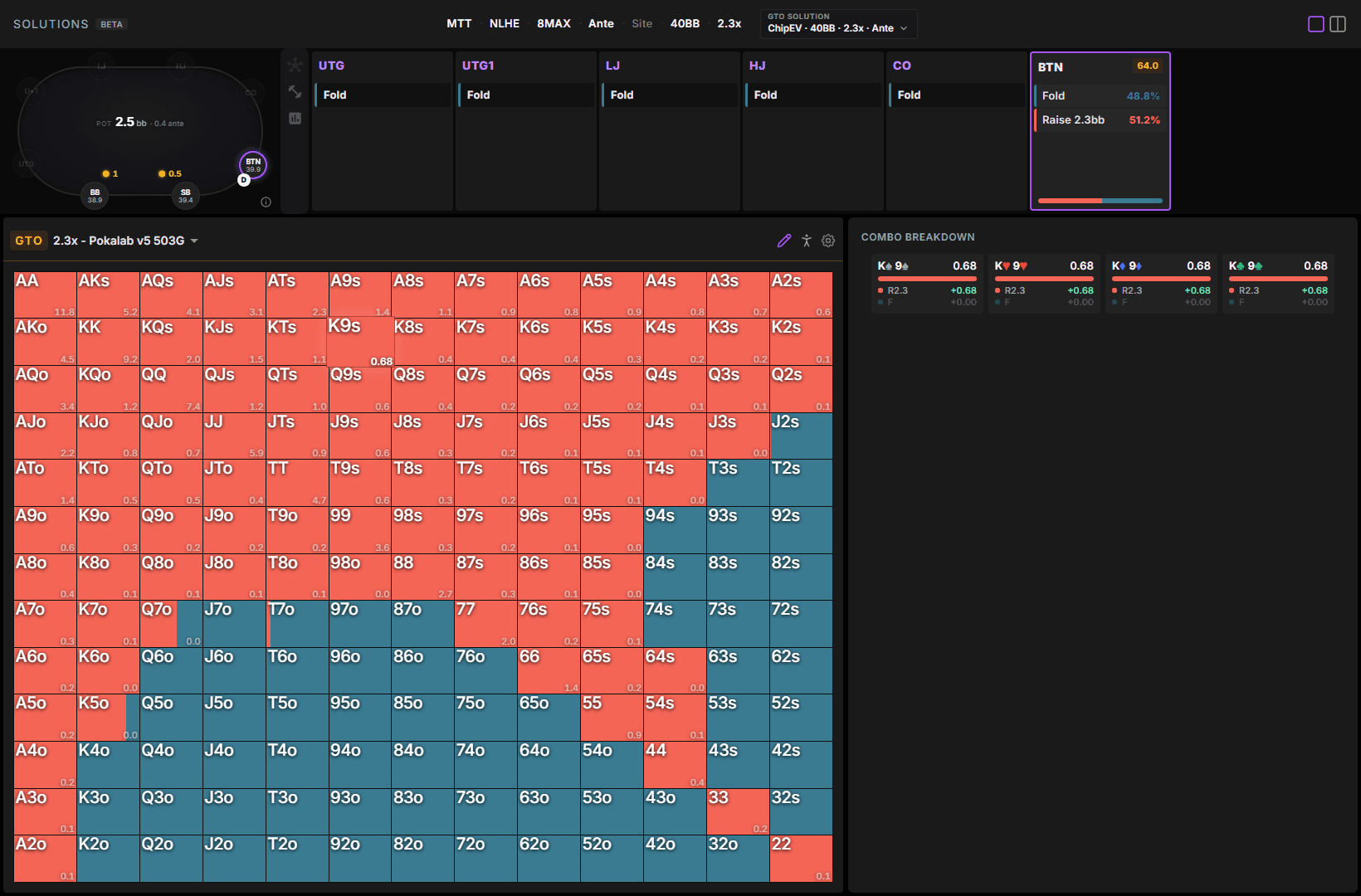This screenshot has width=1361, height=896.
Task: Open the K♠9♠ combo card
Action: click(927, 283)
